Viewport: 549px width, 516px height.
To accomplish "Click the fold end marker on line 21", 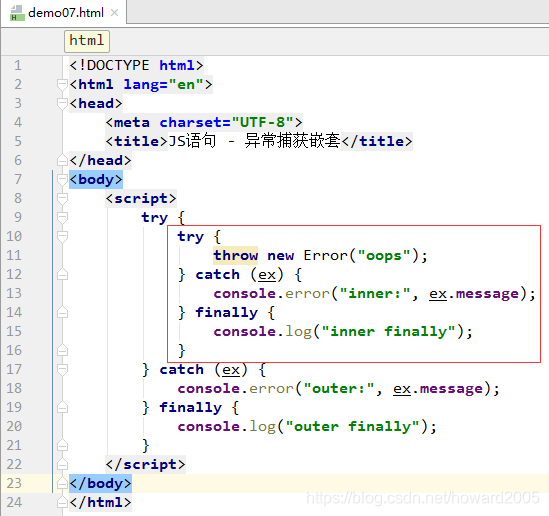I will (x=62, y=445).
